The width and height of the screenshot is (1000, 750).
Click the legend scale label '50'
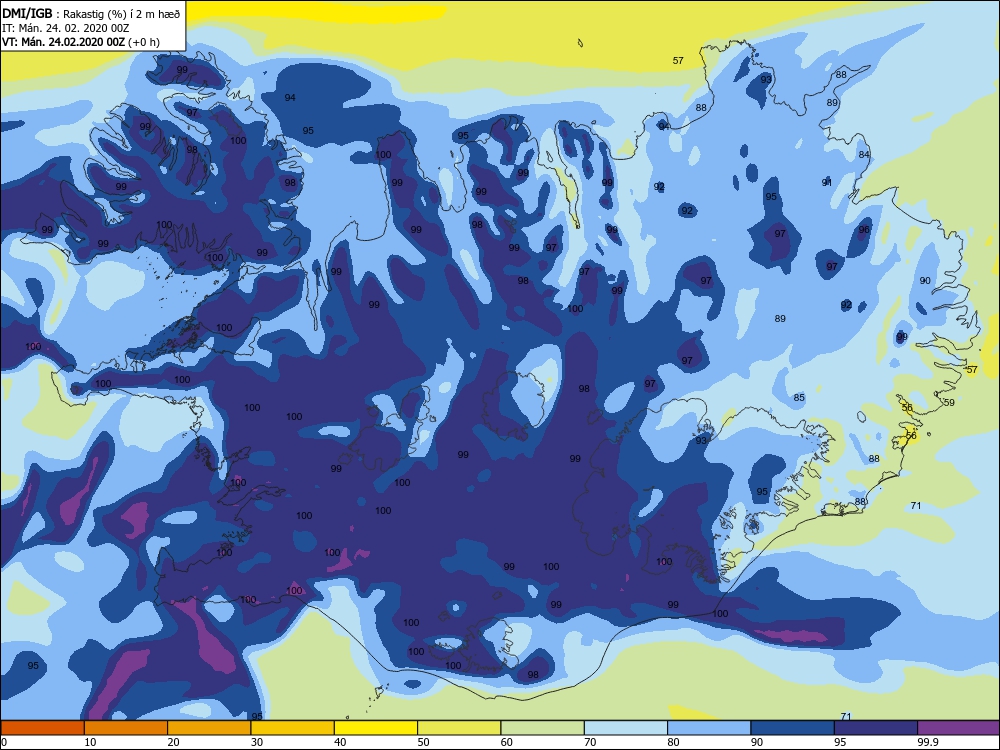click(x=423, y=742)
